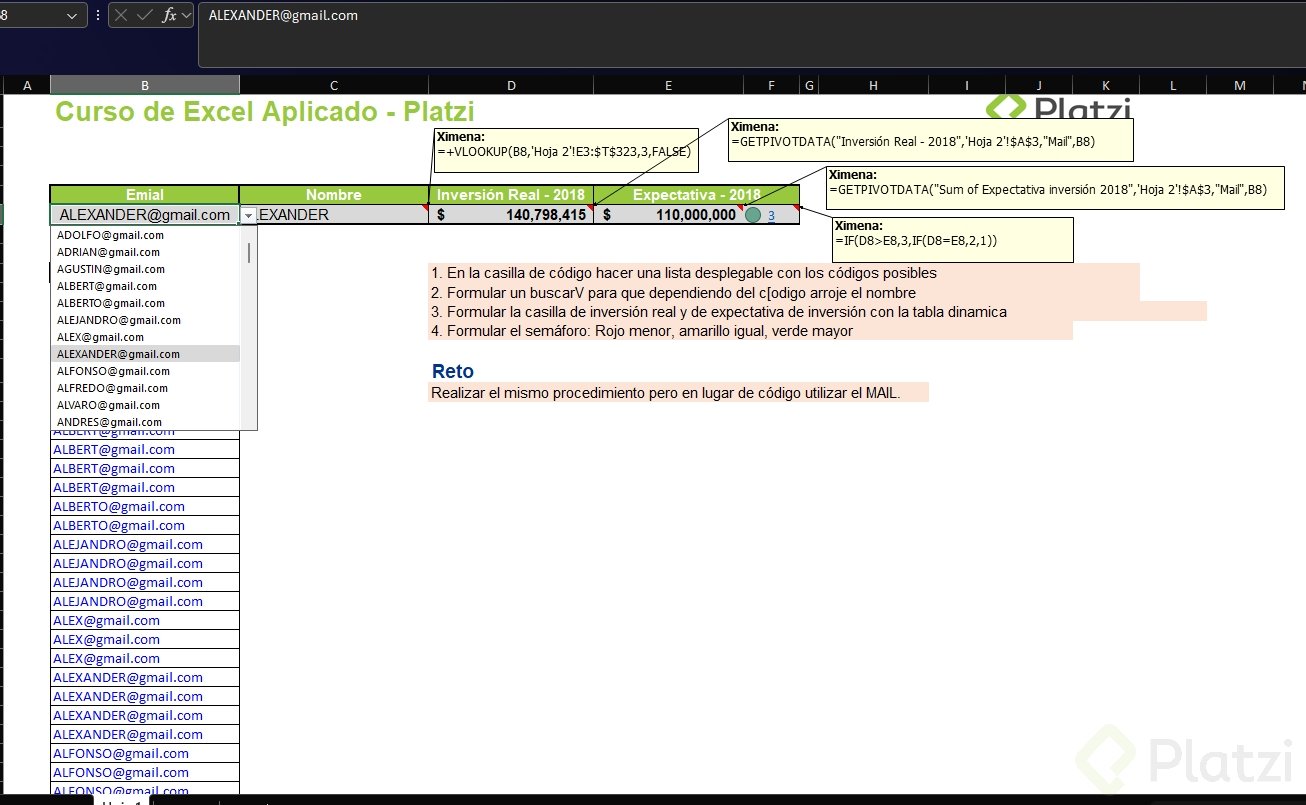Focus the Name Box field
This screenshot has height=805, width=1306.
30,15
